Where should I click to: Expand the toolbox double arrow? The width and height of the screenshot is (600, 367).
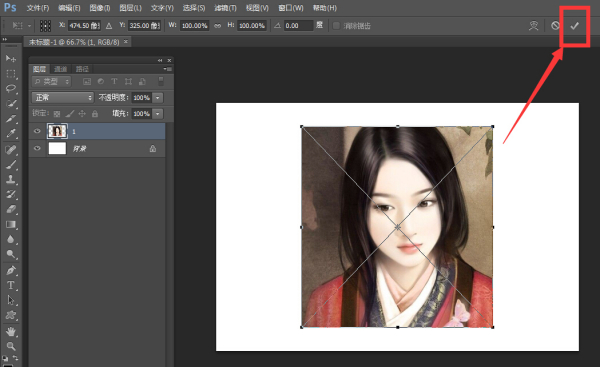(5, 39)
